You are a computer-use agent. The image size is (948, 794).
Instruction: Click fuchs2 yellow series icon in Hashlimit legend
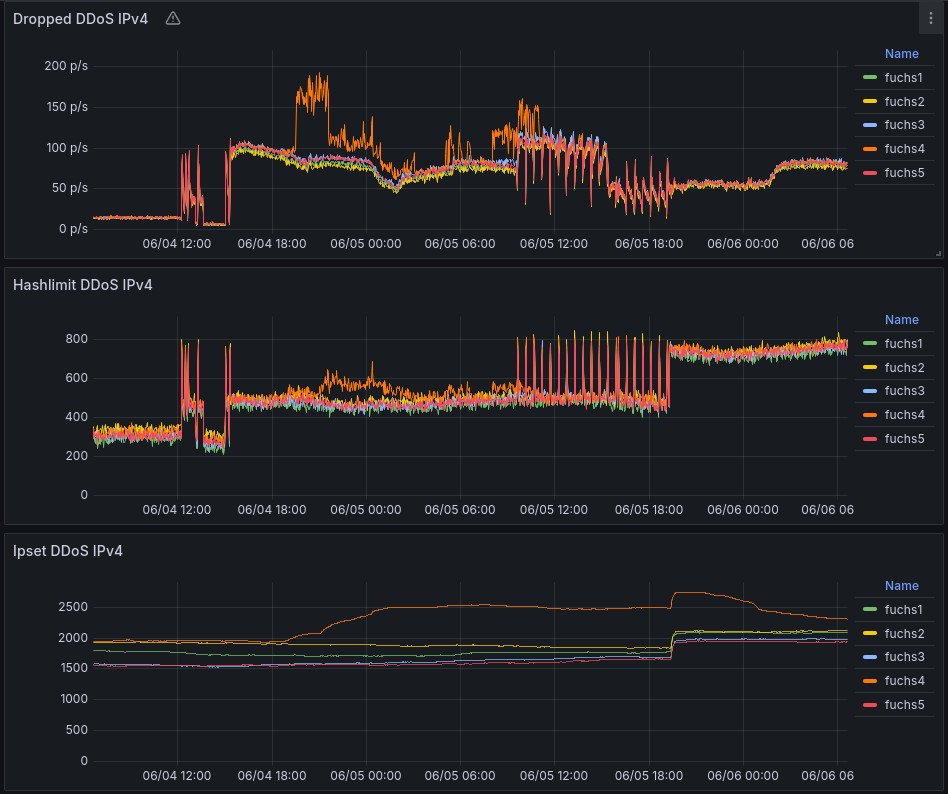pos(869,368)
